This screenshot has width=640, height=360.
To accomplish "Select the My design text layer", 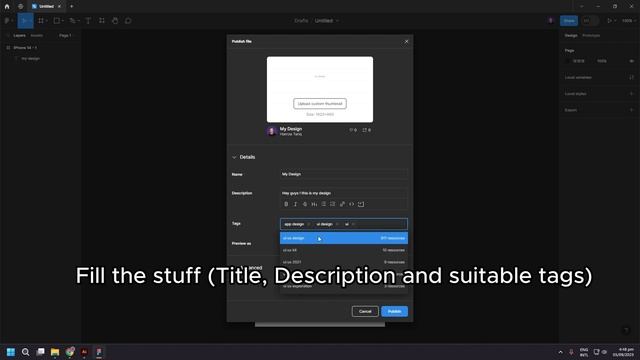I will tap(30, 58).
